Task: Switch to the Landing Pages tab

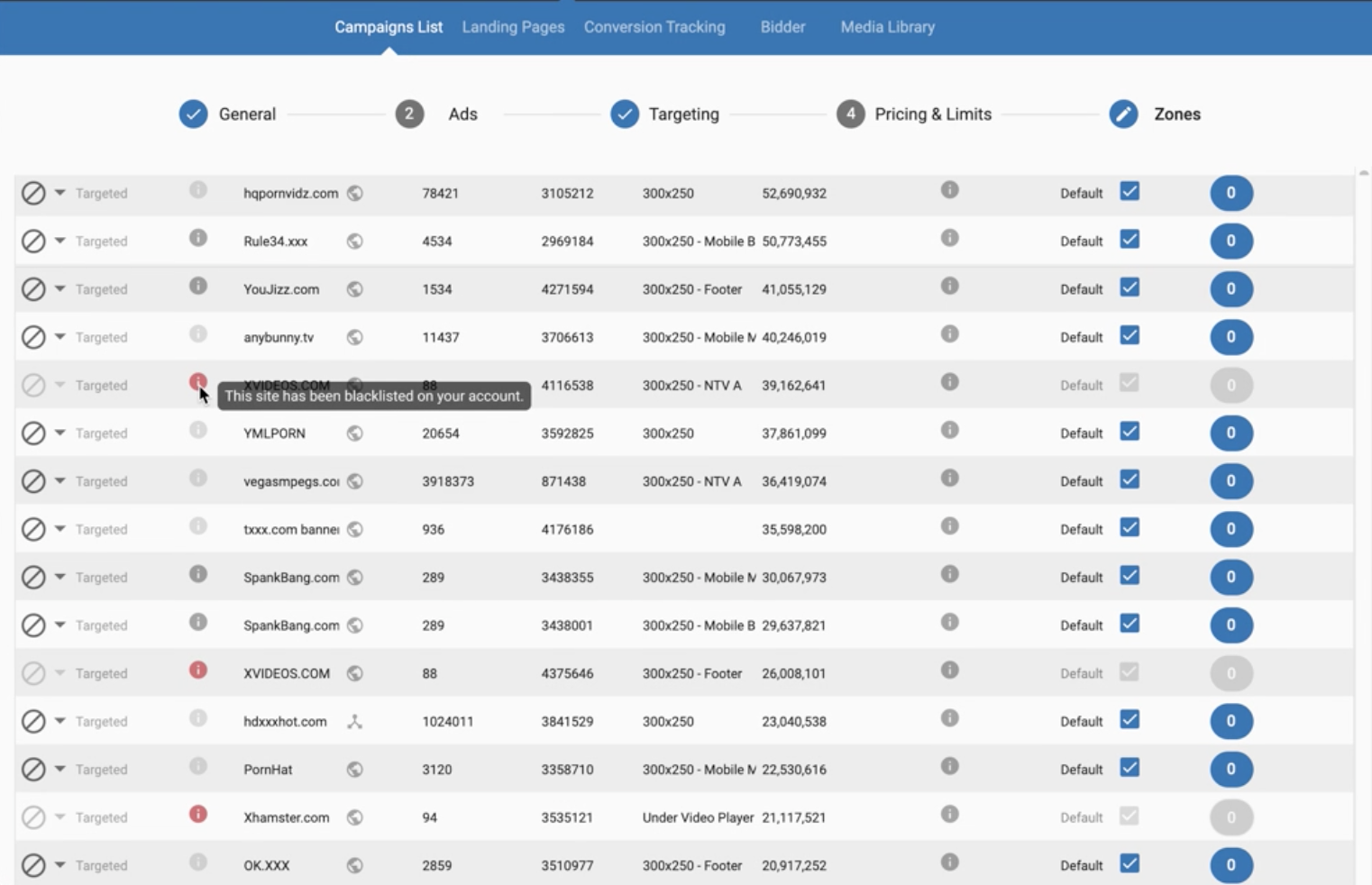Action: click(513, 27)
